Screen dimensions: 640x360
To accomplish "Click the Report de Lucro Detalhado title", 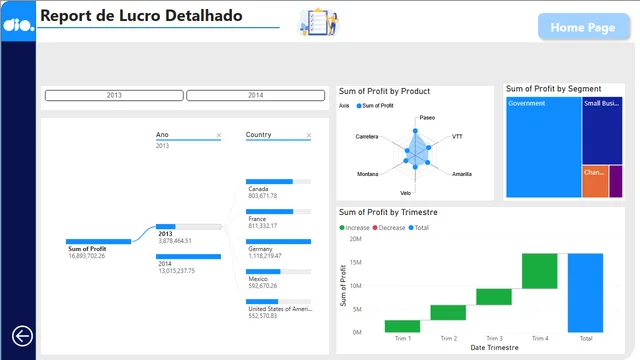I will coord(141,16).
